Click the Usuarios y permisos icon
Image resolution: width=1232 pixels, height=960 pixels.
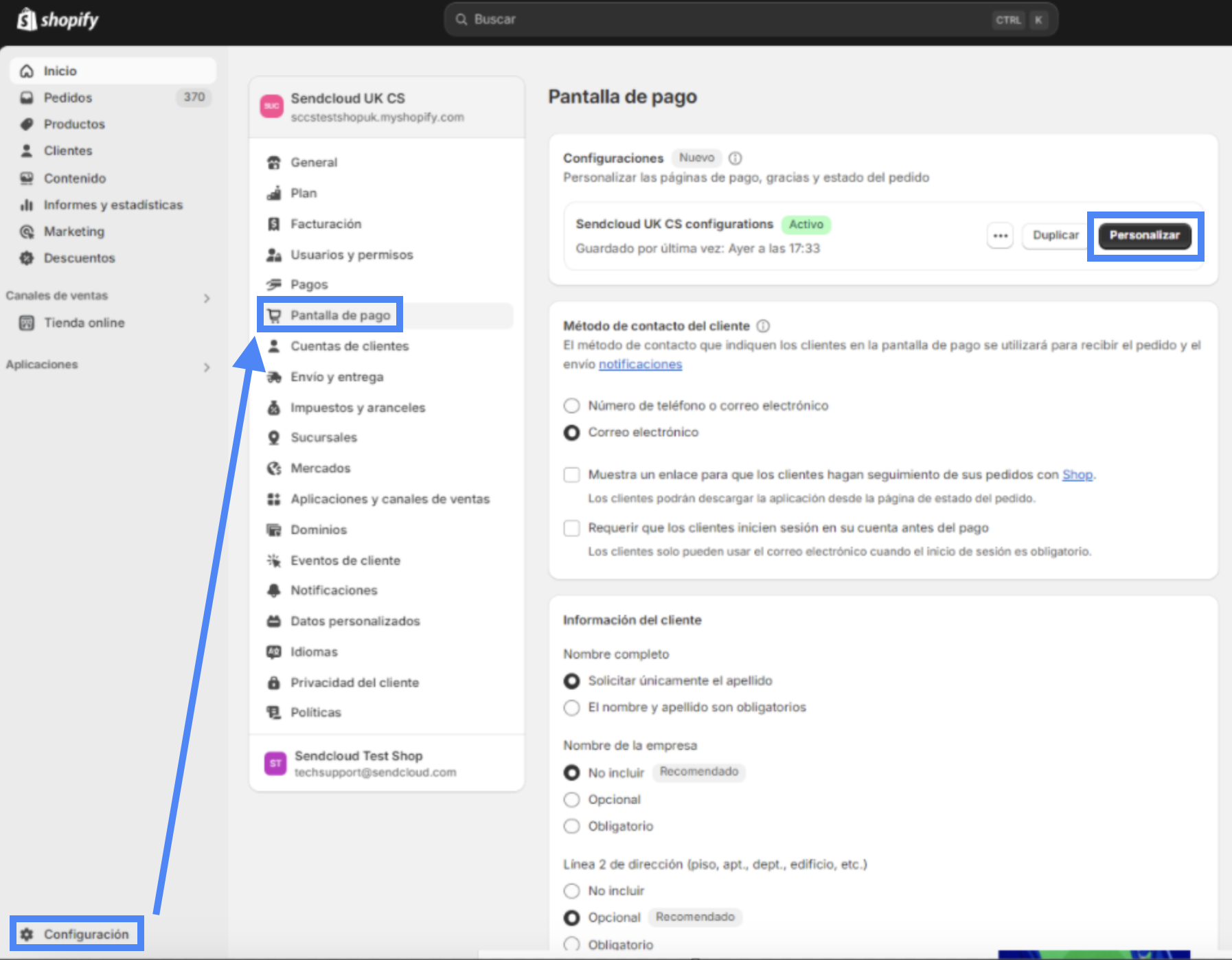click(x=274, y=255)
